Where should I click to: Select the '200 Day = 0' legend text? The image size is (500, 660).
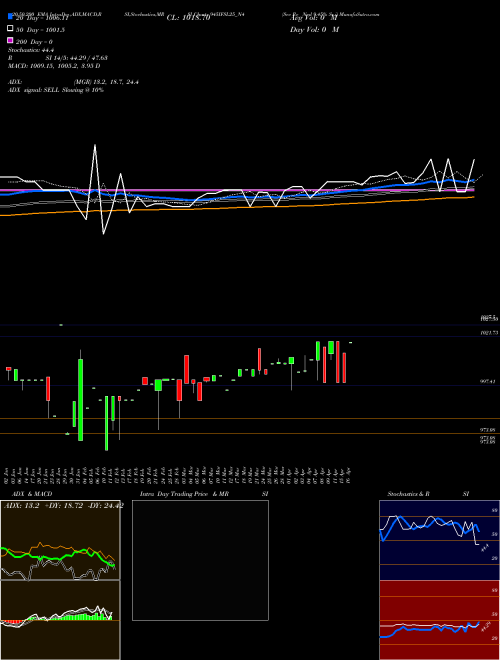pyautogui.click(x=35, y=42)
